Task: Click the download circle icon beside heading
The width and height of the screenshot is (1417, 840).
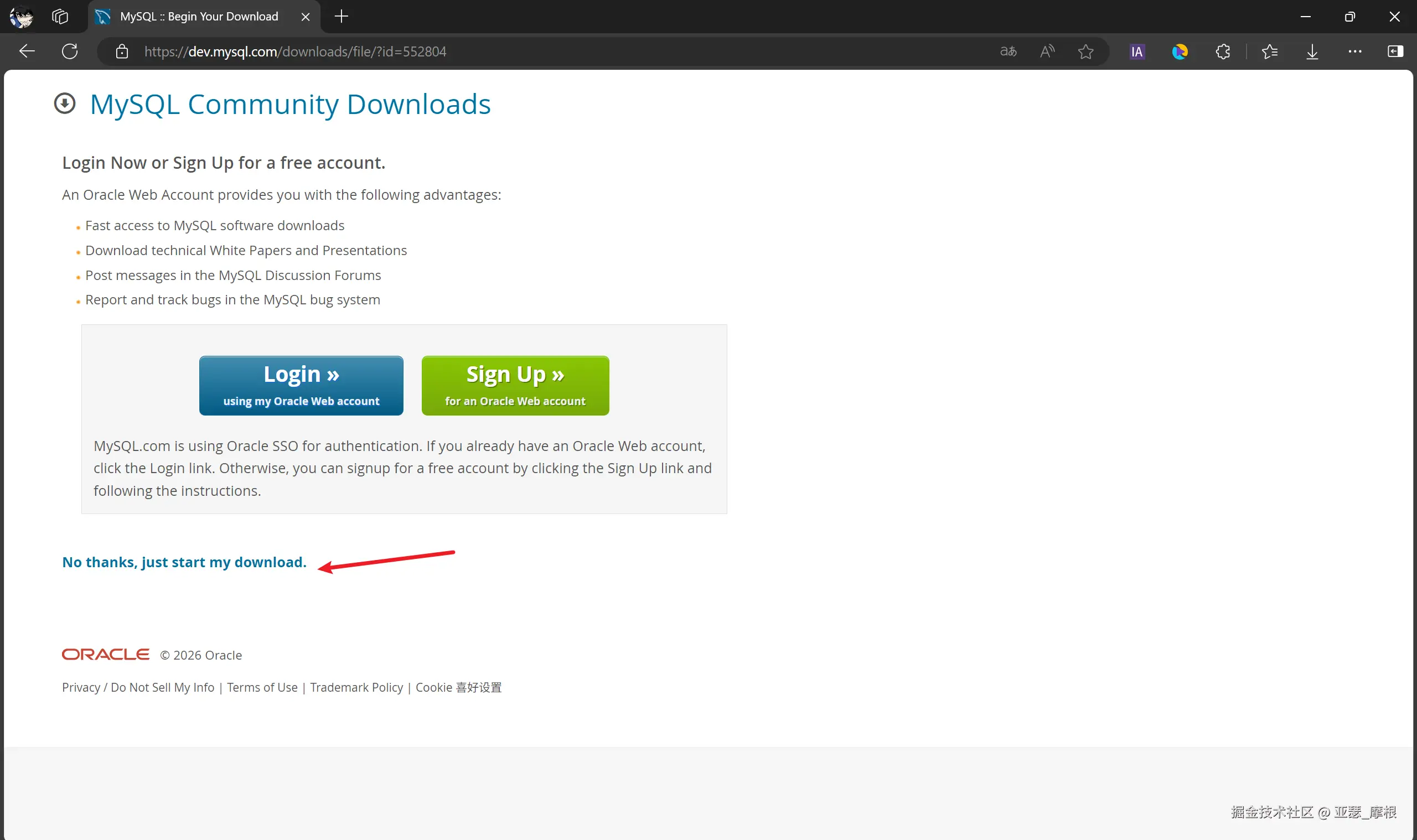Action: pyautogui.click(x=65, y=103)
